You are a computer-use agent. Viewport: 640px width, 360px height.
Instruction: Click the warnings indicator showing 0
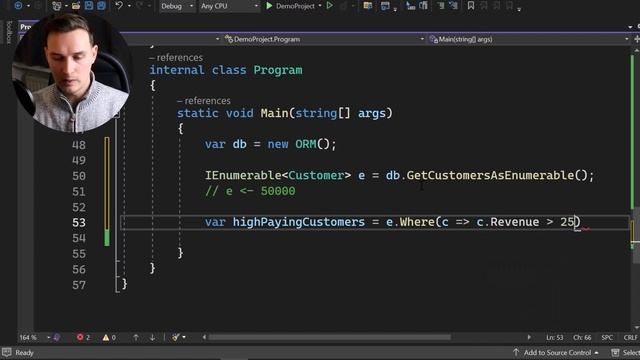109,337
